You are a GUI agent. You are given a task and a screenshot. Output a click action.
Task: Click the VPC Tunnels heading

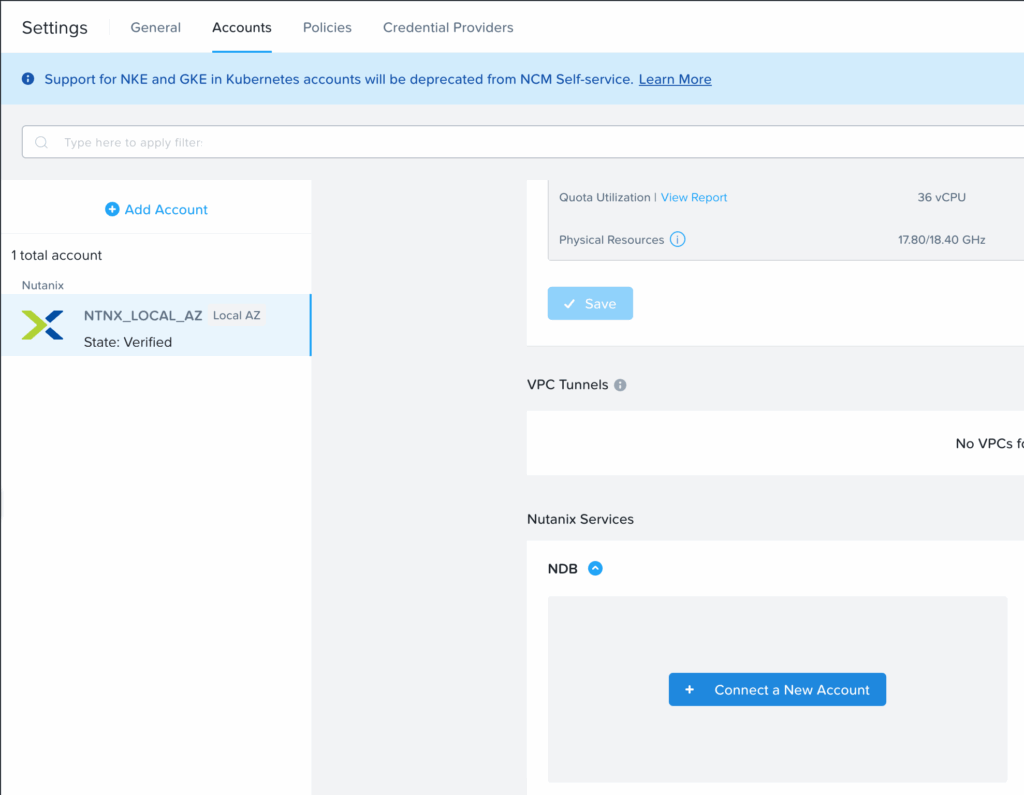[568, 385]
